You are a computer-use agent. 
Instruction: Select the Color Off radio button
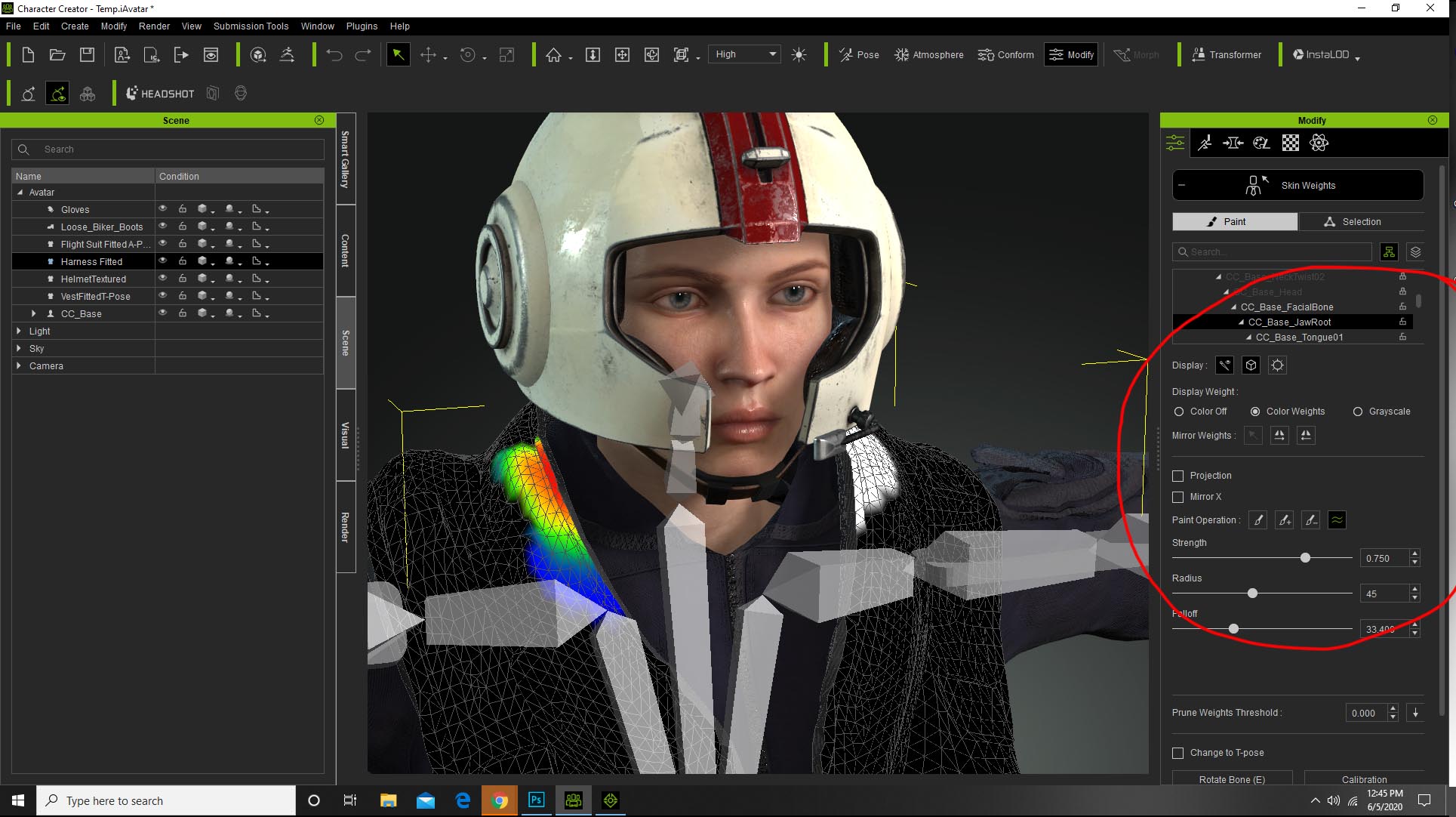point(1179,412)
